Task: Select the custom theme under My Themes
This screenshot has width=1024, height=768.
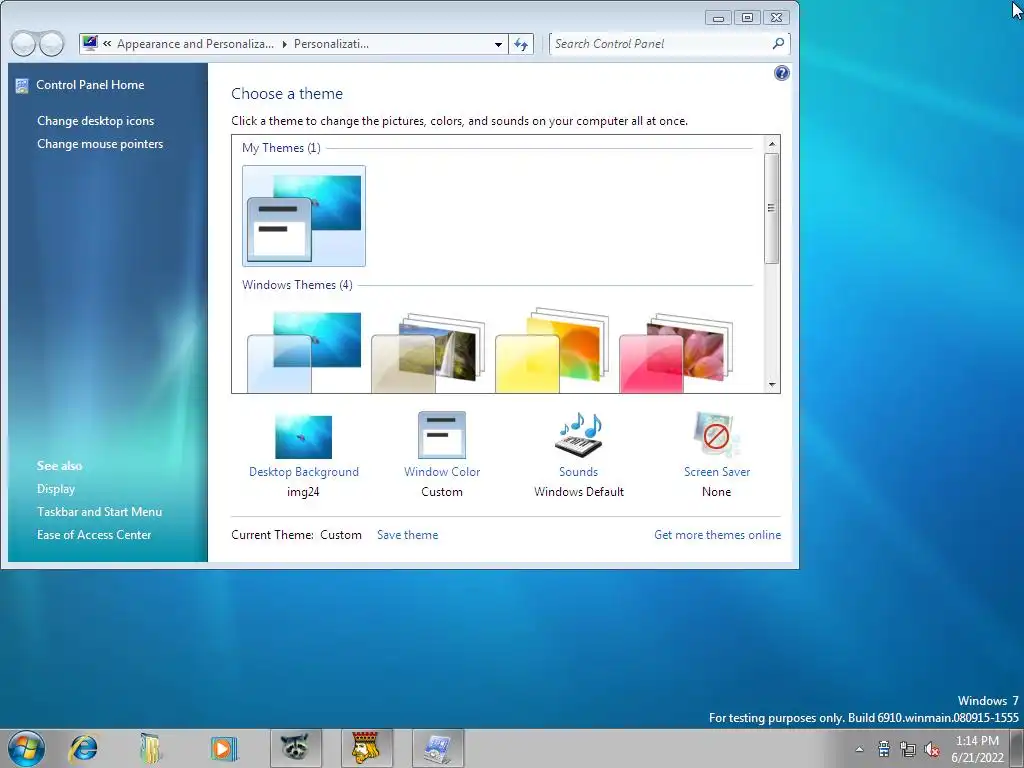Action: (x=304, y=216)
